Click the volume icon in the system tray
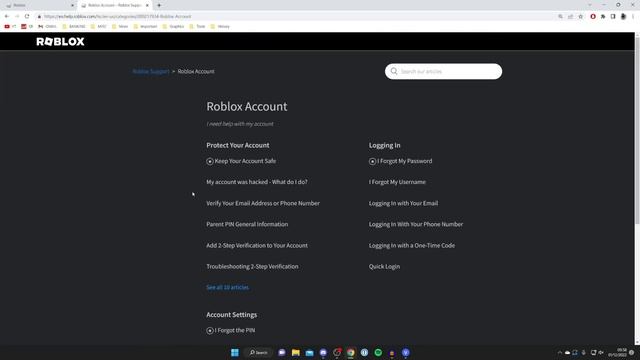 coord(601,352)
